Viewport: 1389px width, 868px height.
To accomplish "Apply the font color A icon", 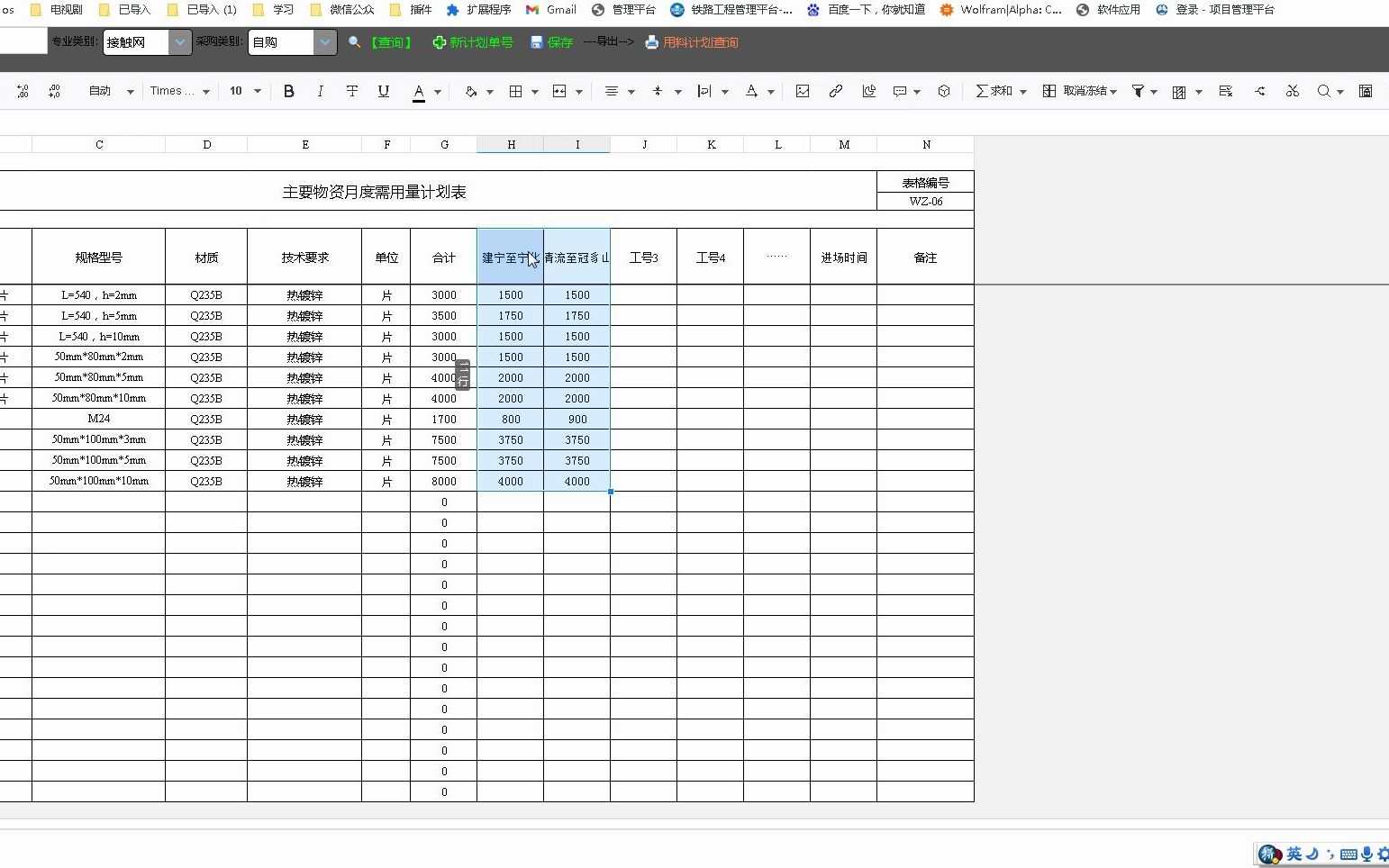I will tap(419, 92).
